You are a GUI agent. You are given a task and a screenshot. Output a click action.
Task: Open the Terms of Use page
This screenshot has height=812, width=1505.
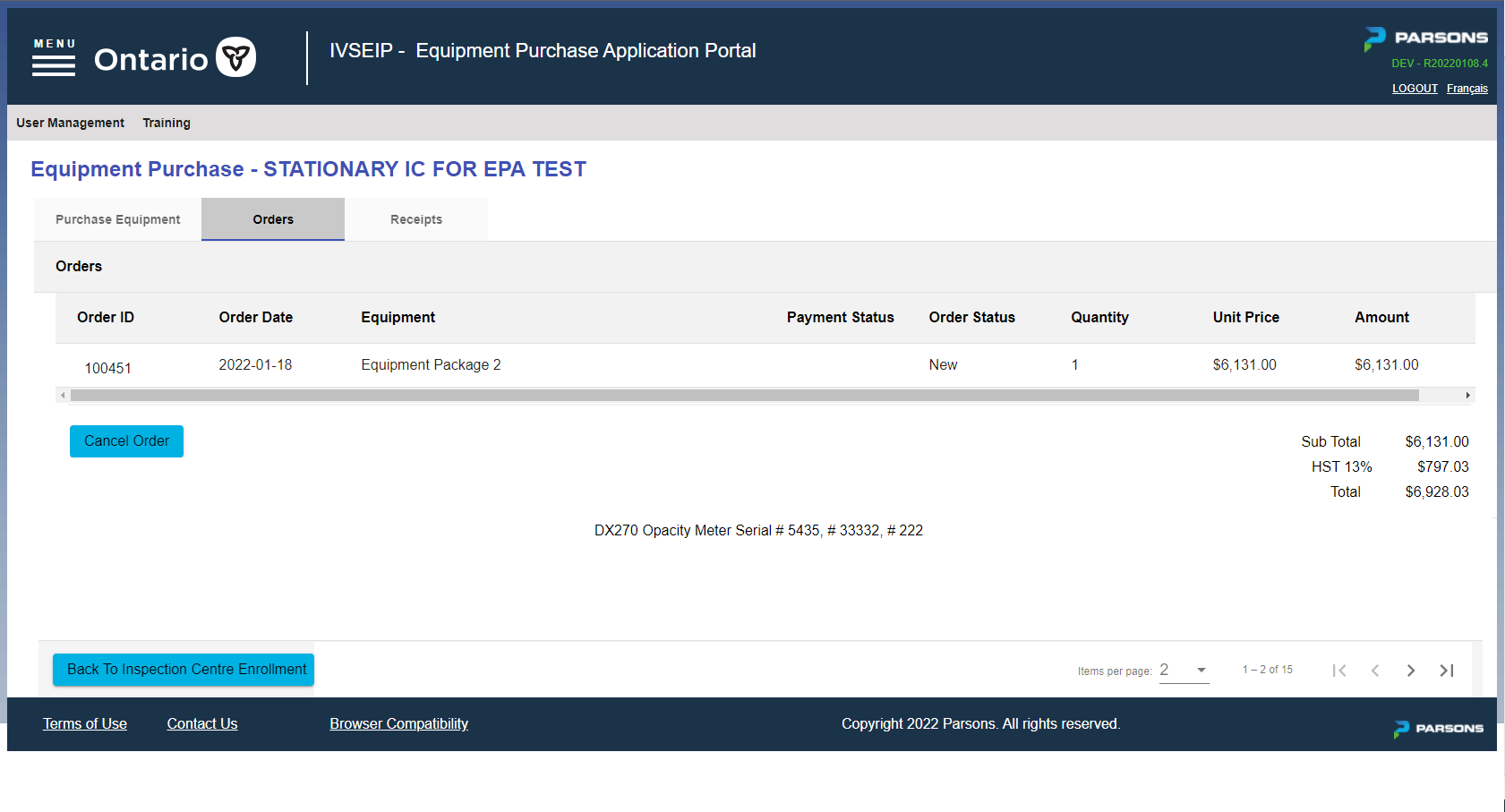(84, 723)
